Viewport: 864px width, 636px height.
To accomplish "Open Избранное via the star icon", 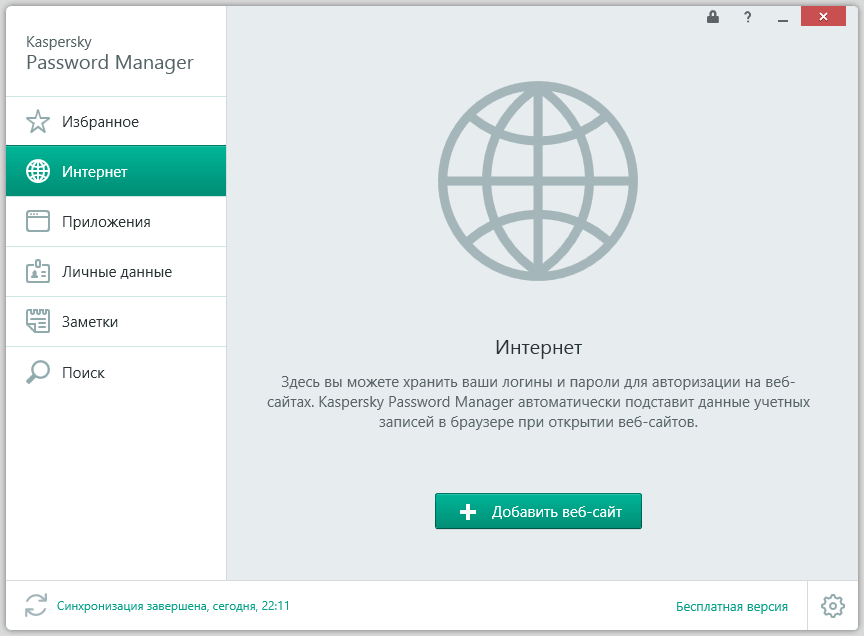I will [37, 121].
